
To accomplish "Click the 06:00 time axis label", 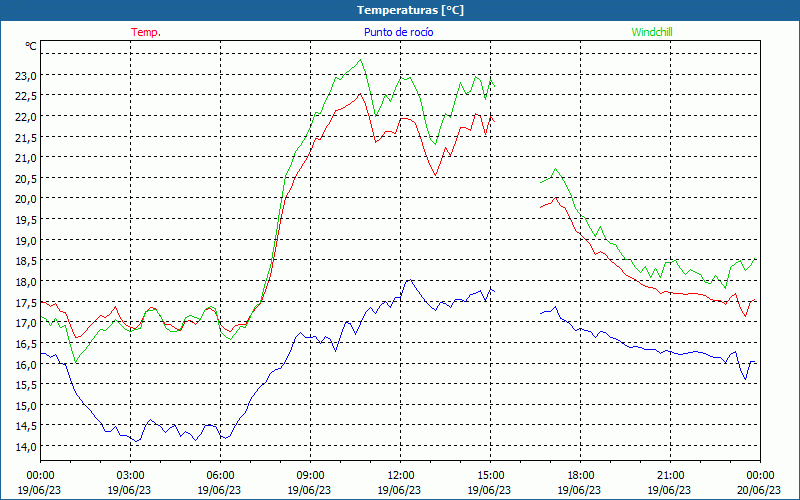I will pyautogui.click(x=220, y=476).
